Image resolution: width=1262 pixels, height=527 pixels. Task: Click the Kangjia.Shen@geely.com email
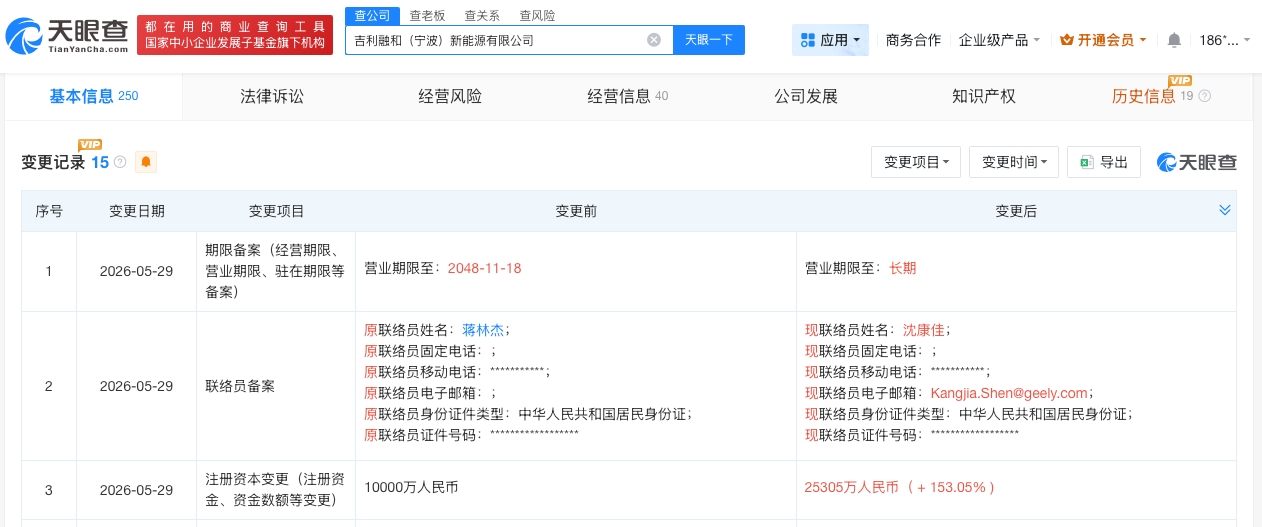pyautogui.click(x=1008, y=393)
